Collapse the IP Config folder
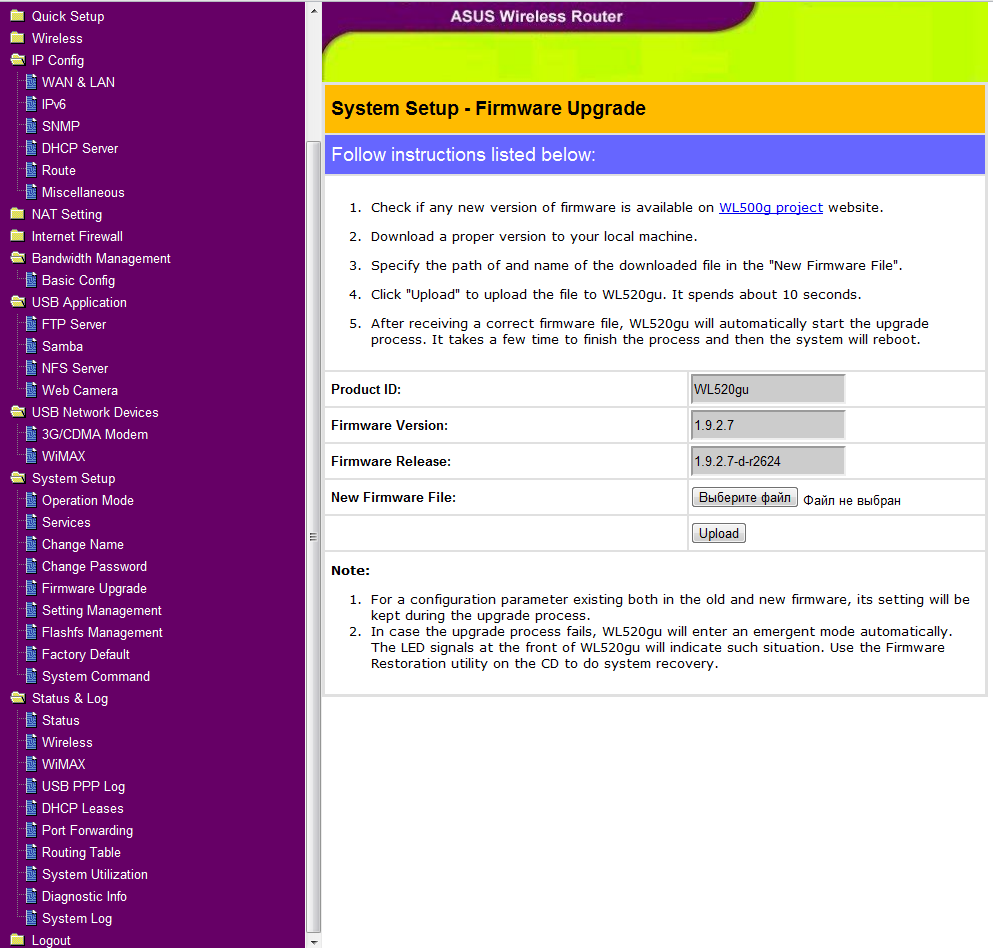Screen dimensions: 993x948 pos(17,60)
